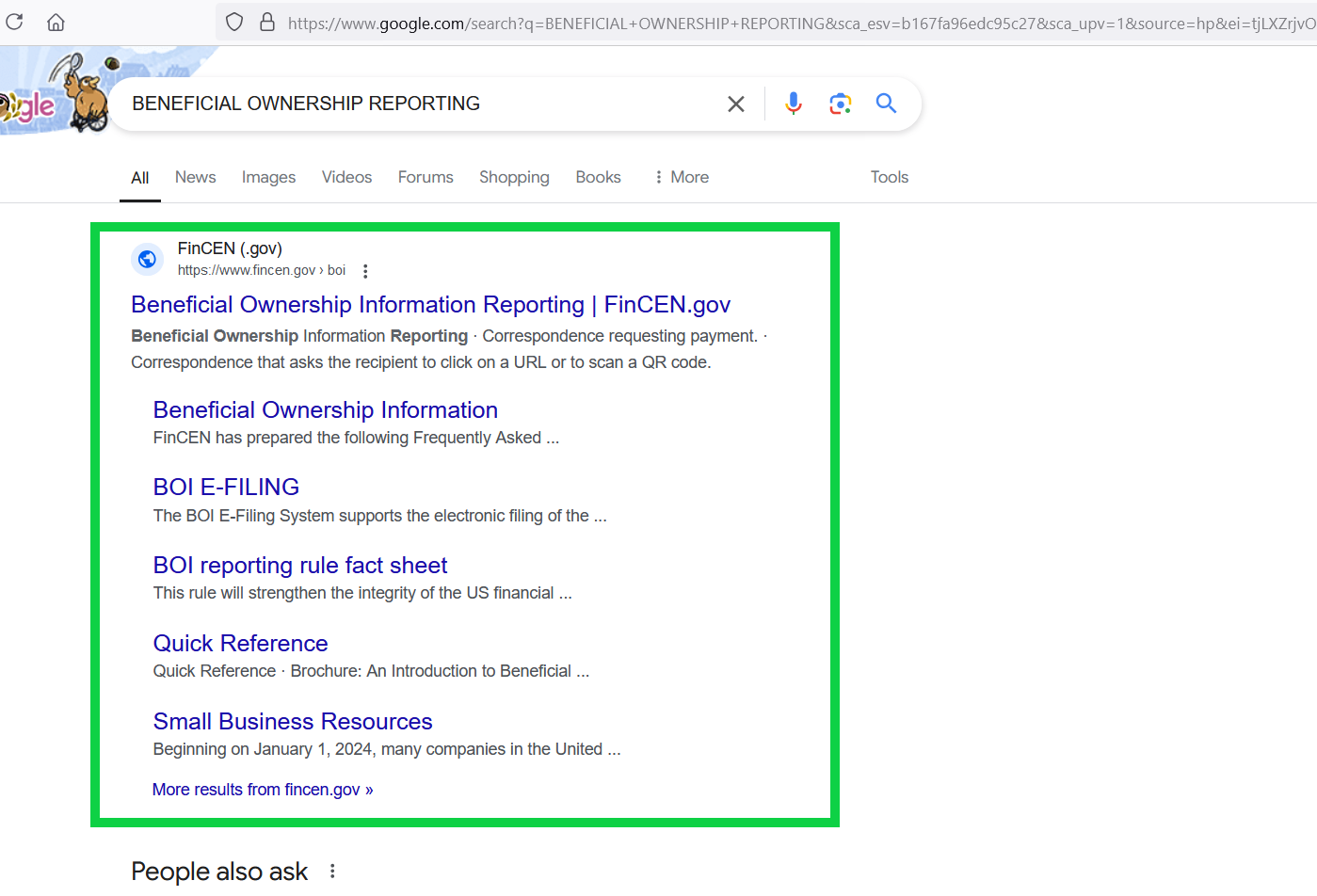The height and width of the screenshot is (896, 1317).
Task: Open the Tools search options
Action: [x=890, y=177]
